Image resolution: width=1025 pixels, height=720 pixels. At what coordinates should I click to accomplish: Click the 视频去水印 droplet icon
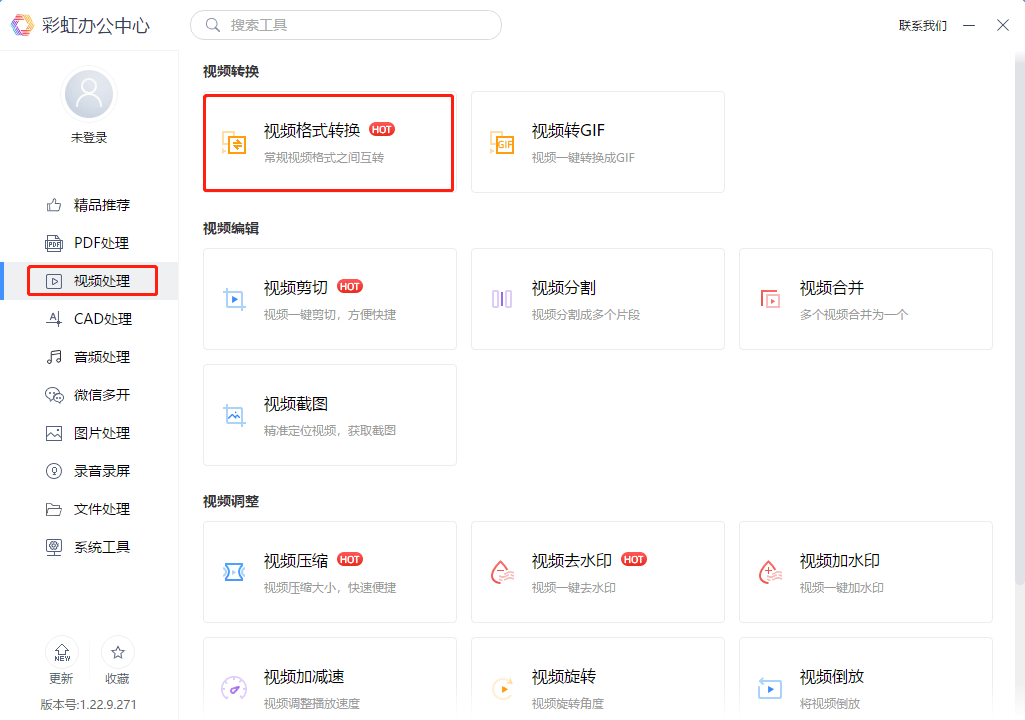[x=502, y=572]
